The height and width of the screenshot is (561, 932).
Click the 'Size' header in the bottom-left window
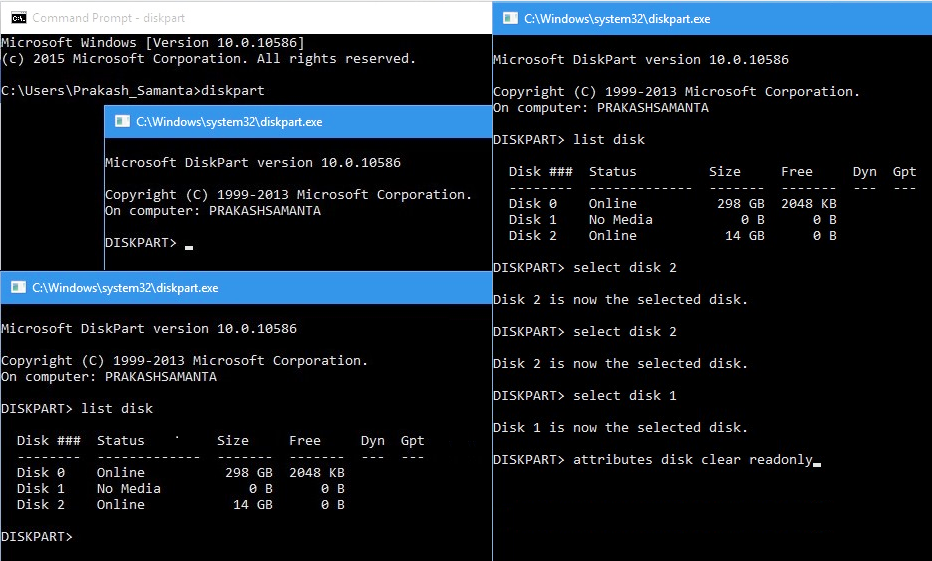point(233,440)
